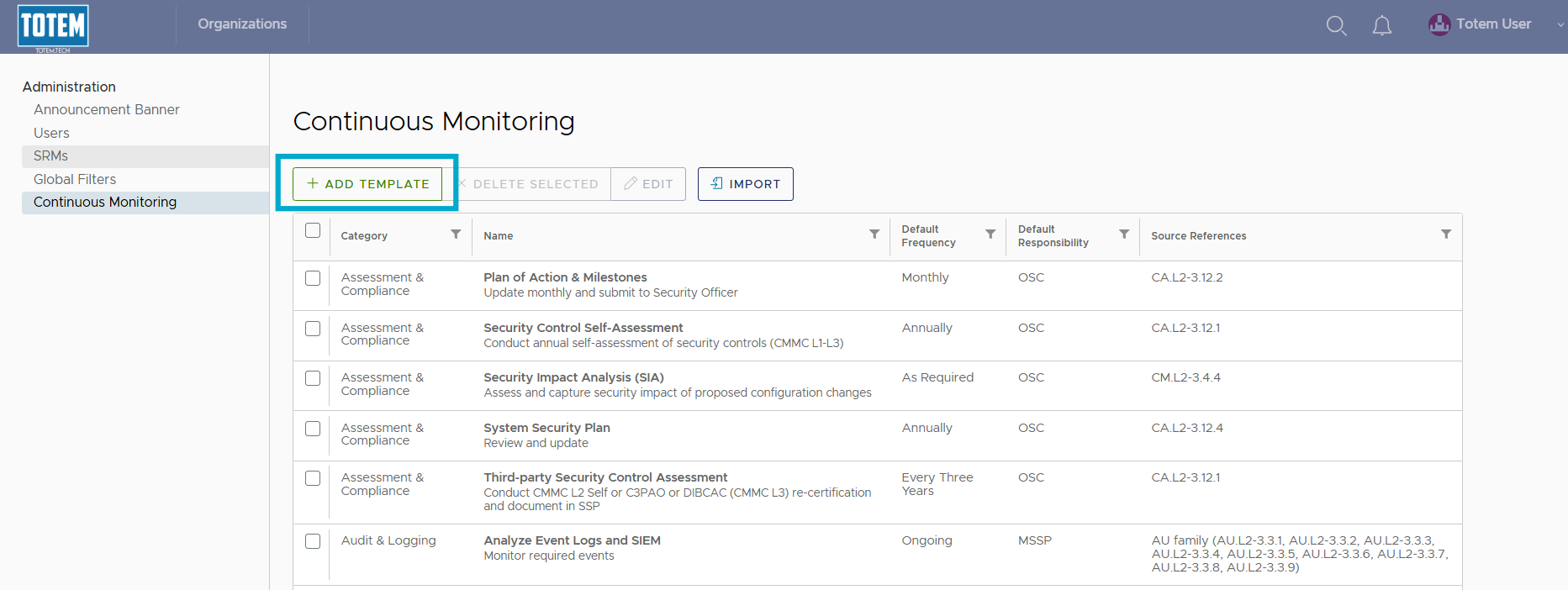Screen dimensions: 1568x590
Task: Open the search magnifier icon
Action: pyautogui.click(x=1336, y=26)
